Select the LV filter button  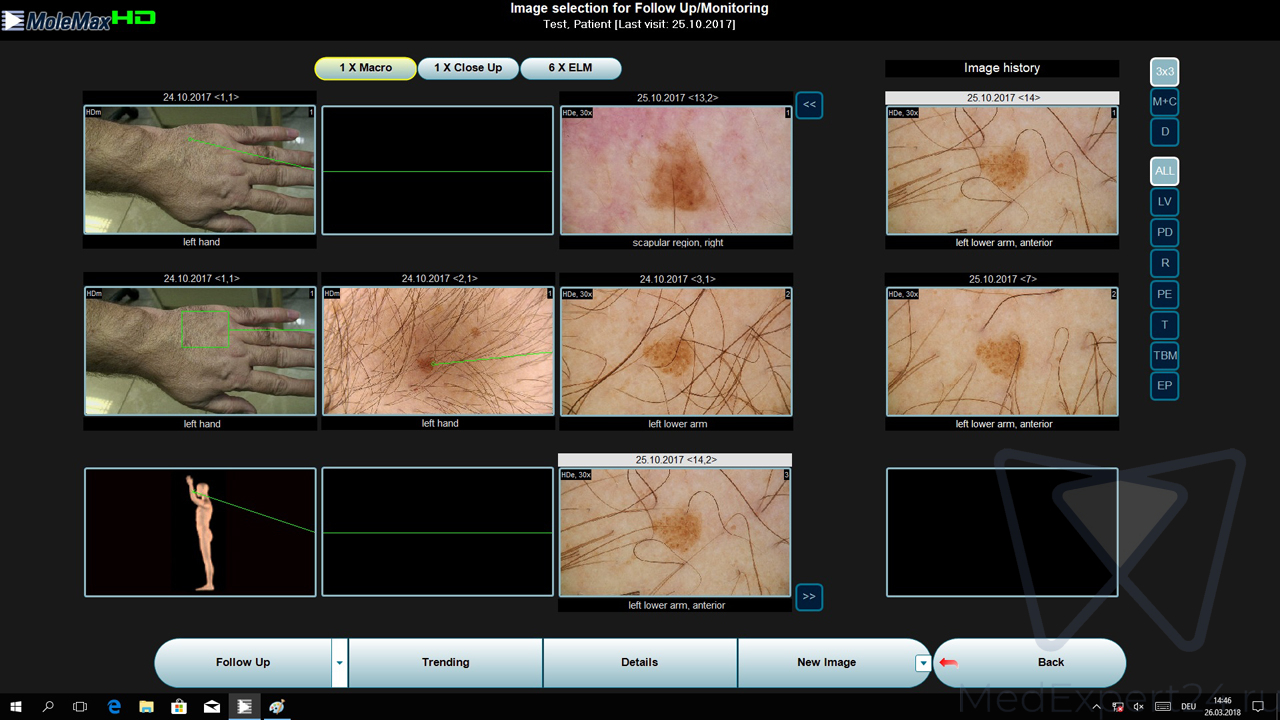1164,202
